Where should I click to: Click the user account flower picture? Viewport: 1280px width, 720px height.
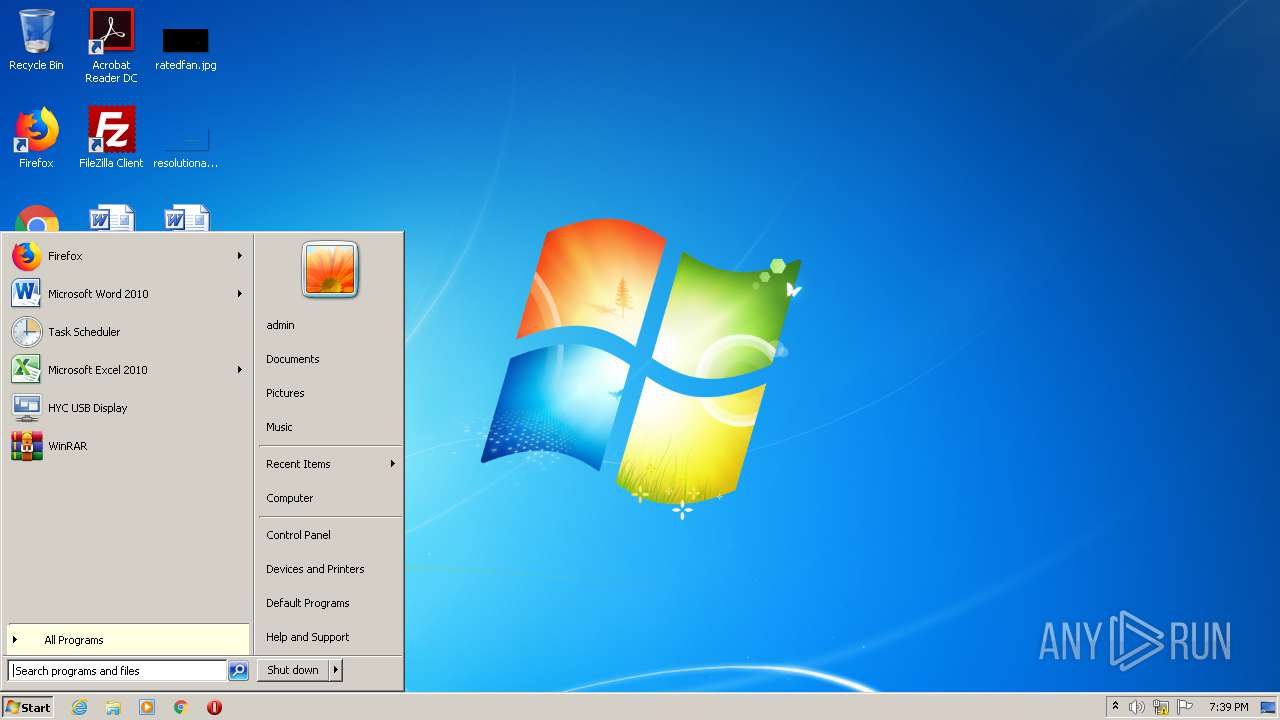pos(330,270)
